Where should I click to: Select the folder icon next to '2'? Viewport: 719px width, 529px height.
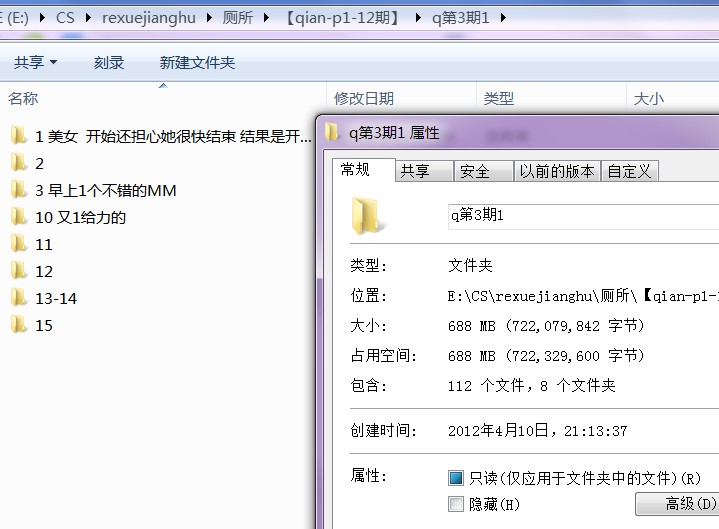tap(19, 163)
